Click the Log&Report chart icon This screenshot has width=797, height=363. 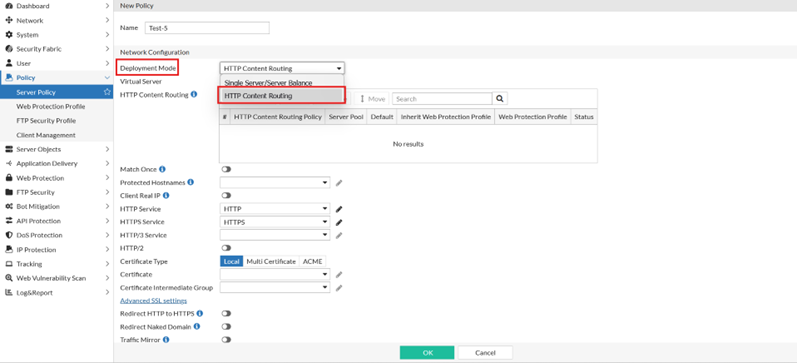coord(8,292)
